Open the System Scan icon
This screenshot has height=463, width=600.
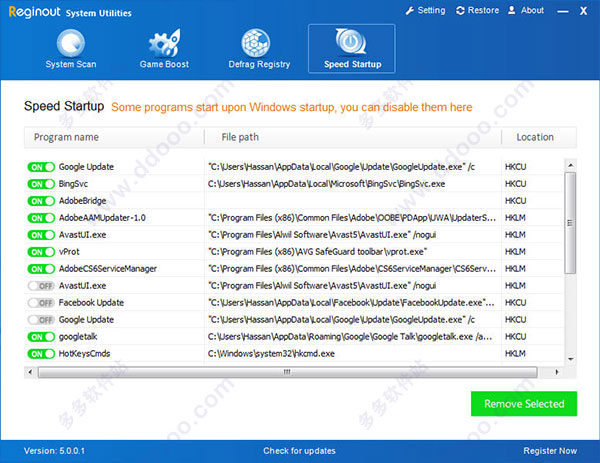click(71, 43)
